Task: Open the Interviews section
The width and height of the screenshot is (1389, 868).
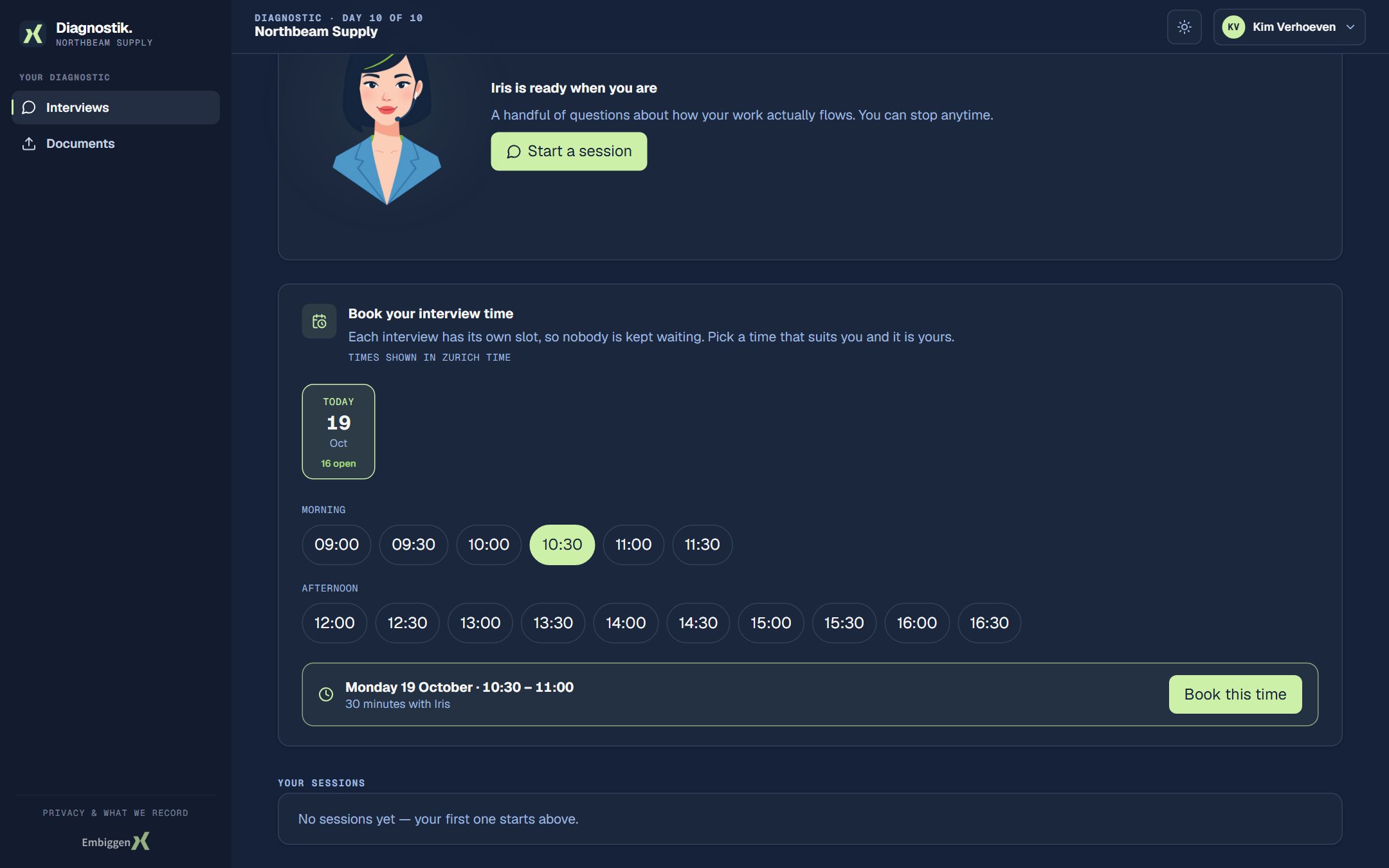Action: coord(116,107)
